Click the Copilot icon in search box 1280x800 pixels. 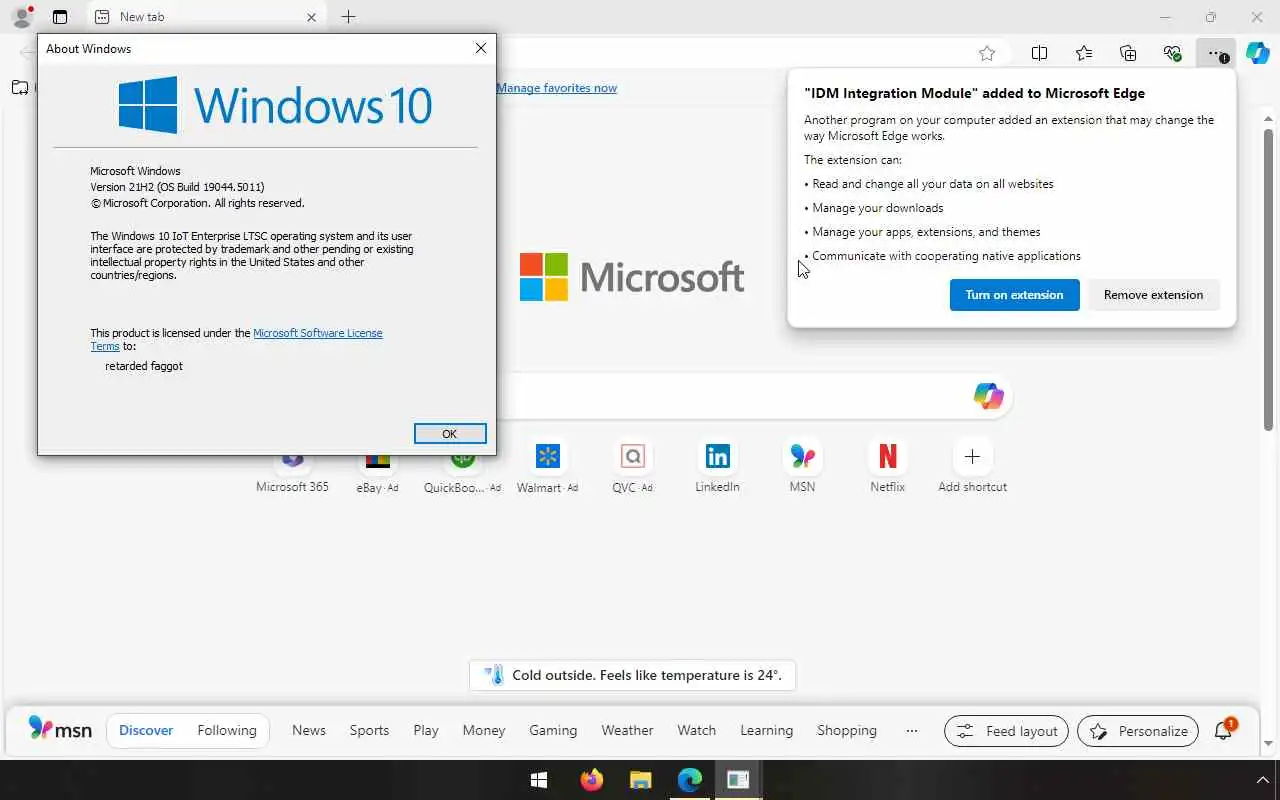coord(988,396)
